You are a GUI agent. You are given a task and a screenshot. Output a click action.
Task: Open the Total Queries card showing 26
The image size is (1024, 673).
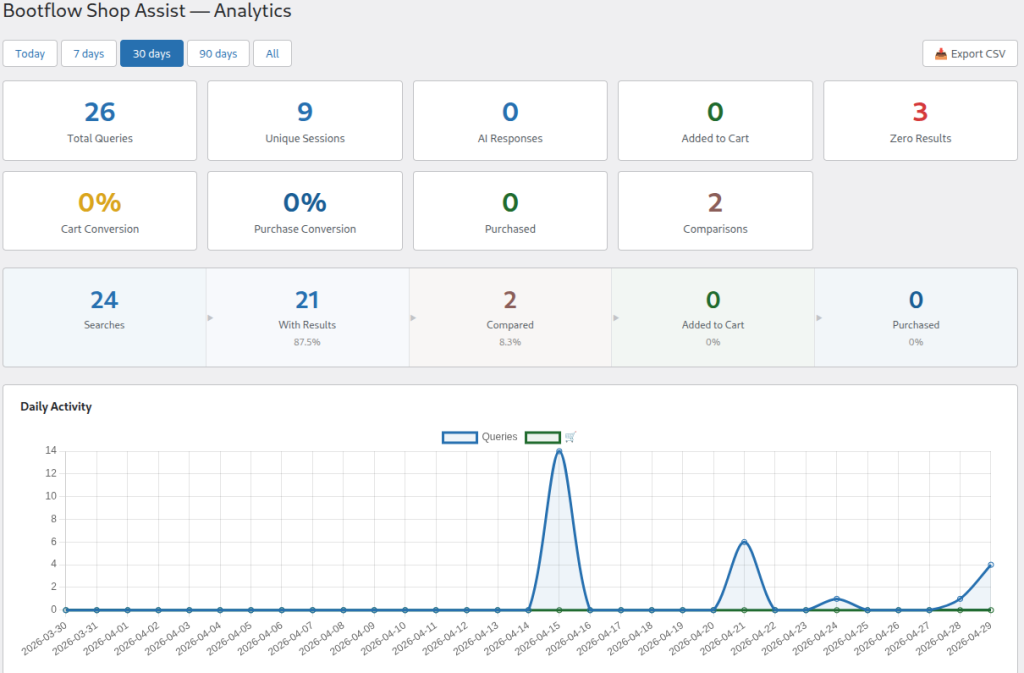(100, 121)
